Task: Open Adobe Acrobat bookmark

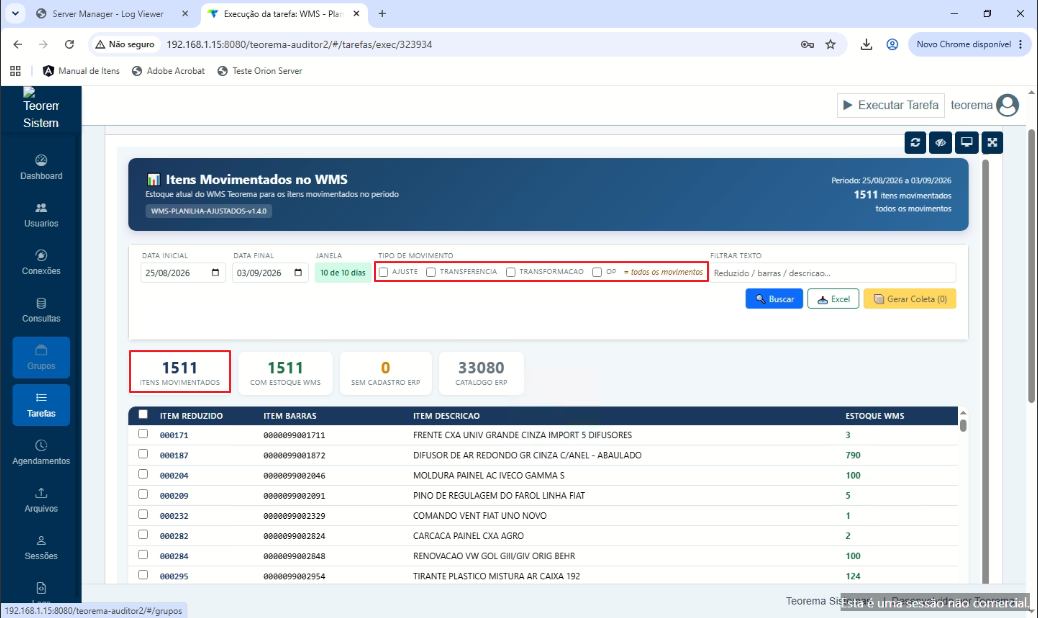Action: 169,71
